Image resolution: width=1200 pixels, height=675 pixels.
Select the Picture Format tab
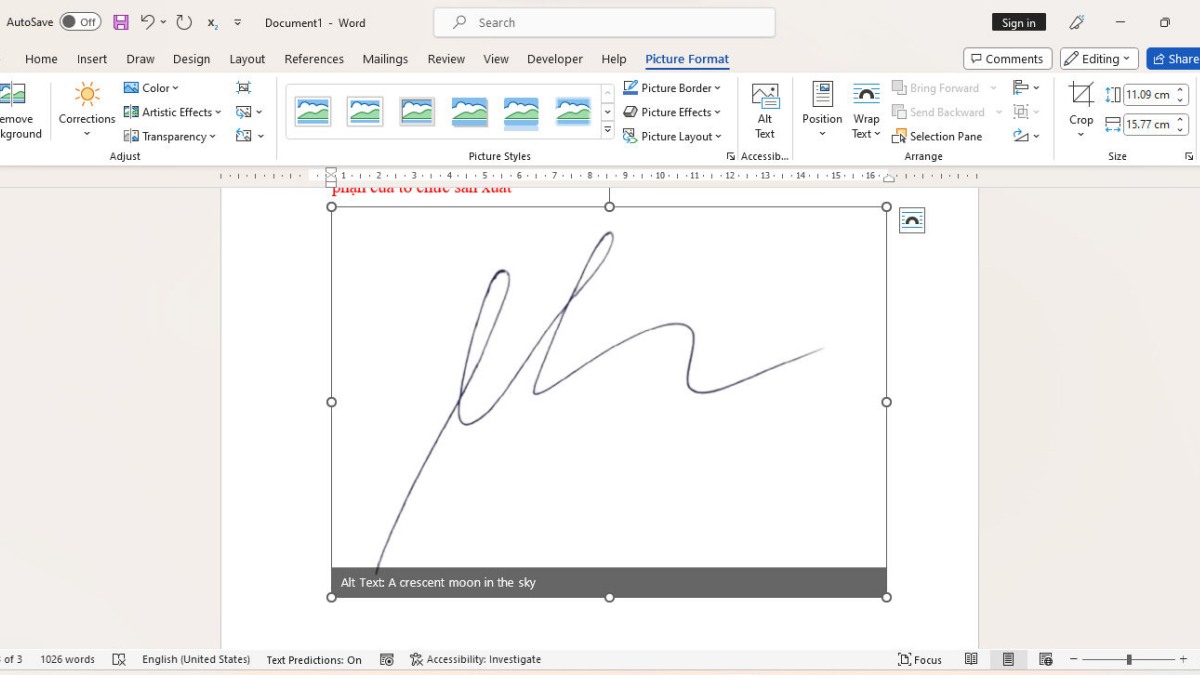pyautogui.click(x=687, y=59)
